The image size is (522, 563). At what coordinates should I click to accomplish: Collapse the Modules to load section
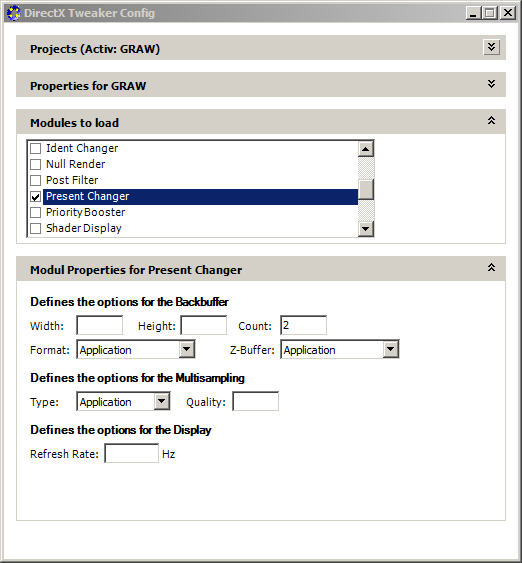click(x=491, y=121)
